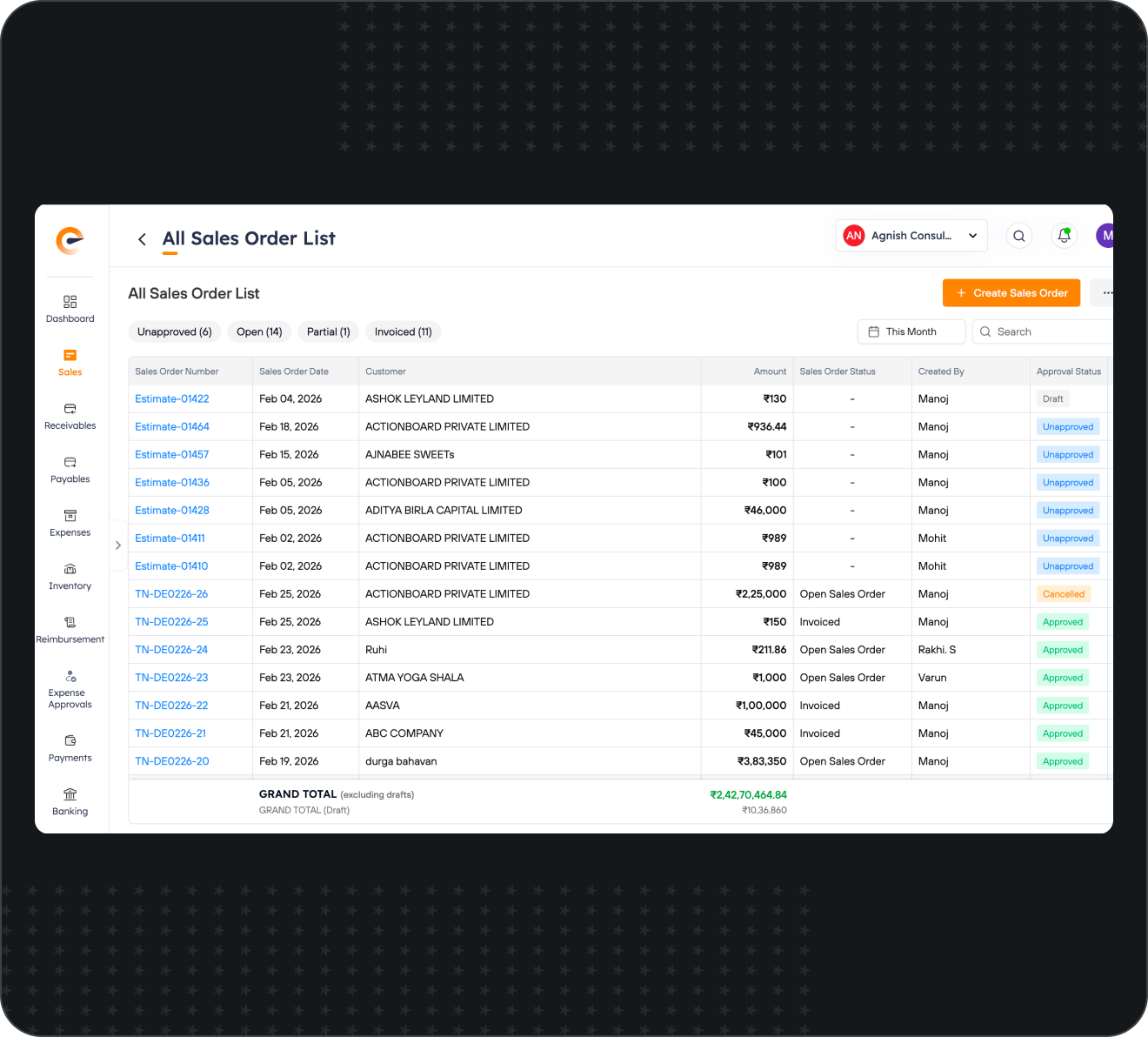This screenshot has height=1037, width=1148.
Task: Expand the sidebar using the chevron
Action: click(x=118, y=545)
